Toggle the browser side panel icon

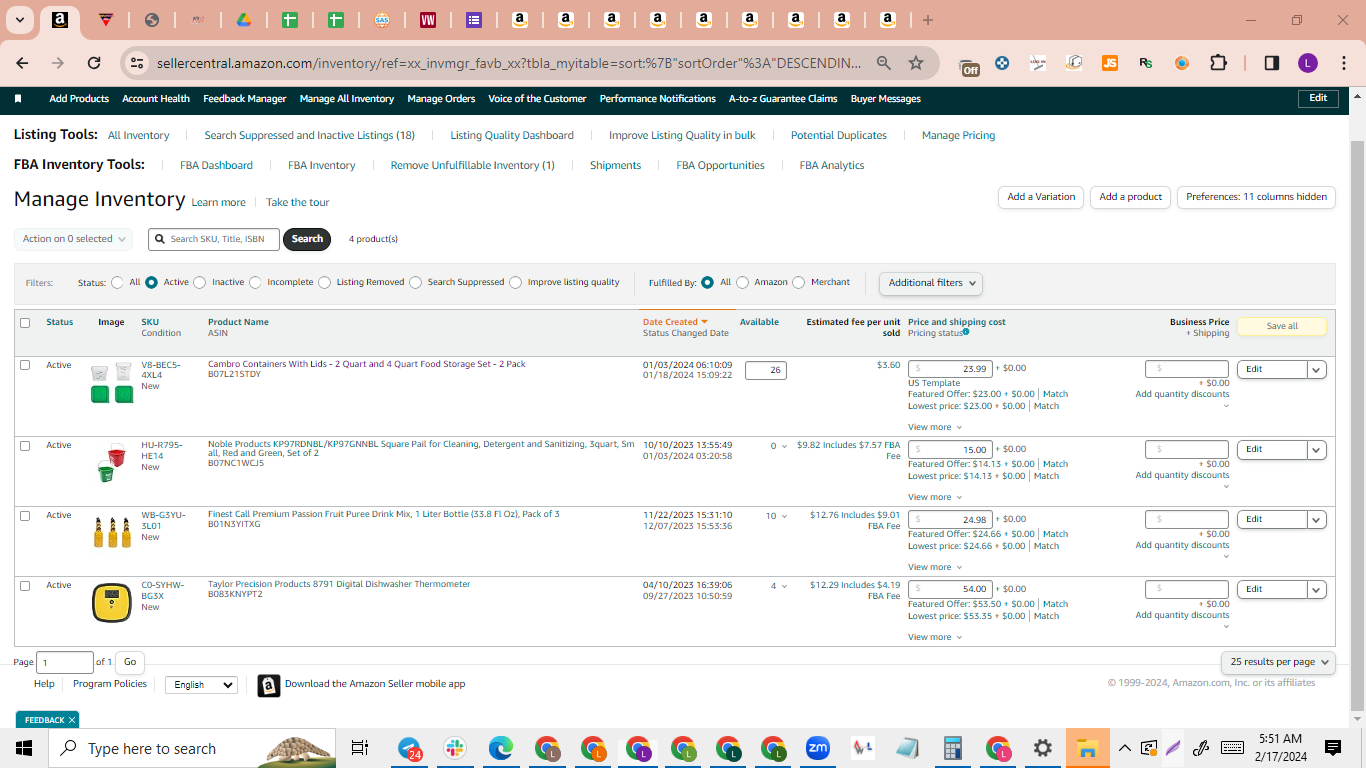click(1272, 63)
